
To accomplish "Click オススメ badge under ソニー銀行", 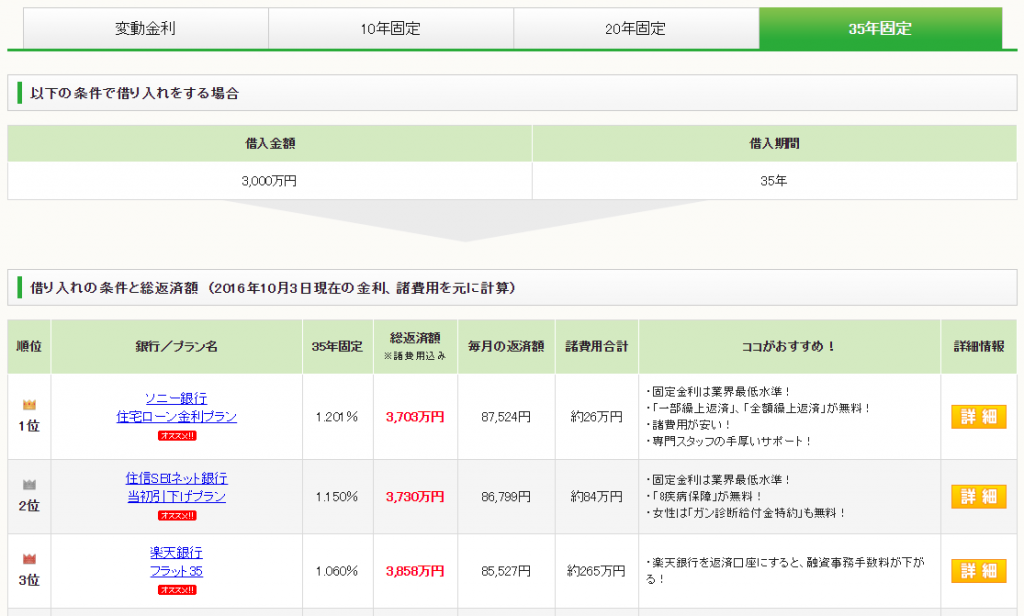I will (x=177, y=436).
